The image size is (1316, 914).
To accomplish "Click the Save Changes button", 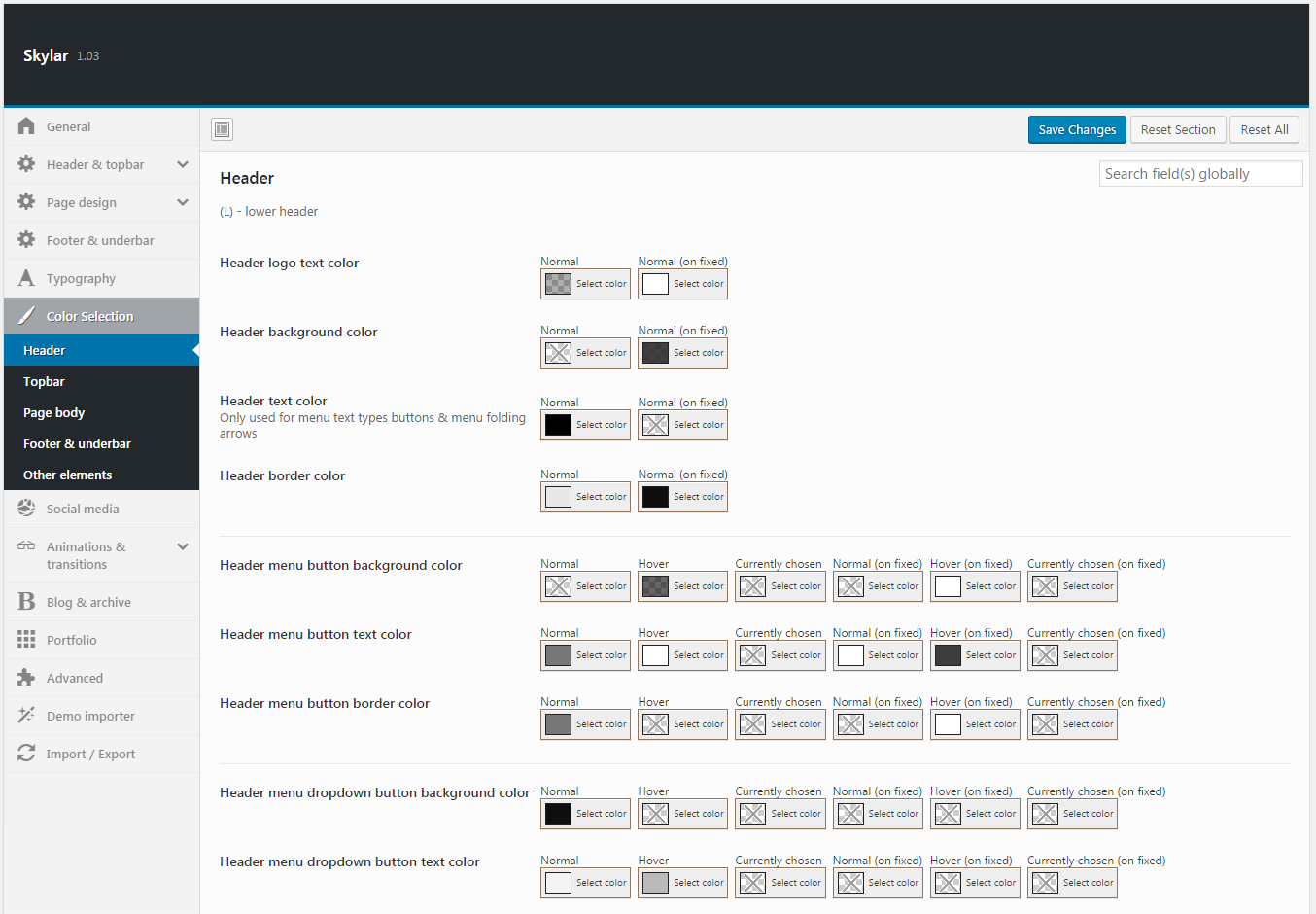I will click(x=1077, y=129).
